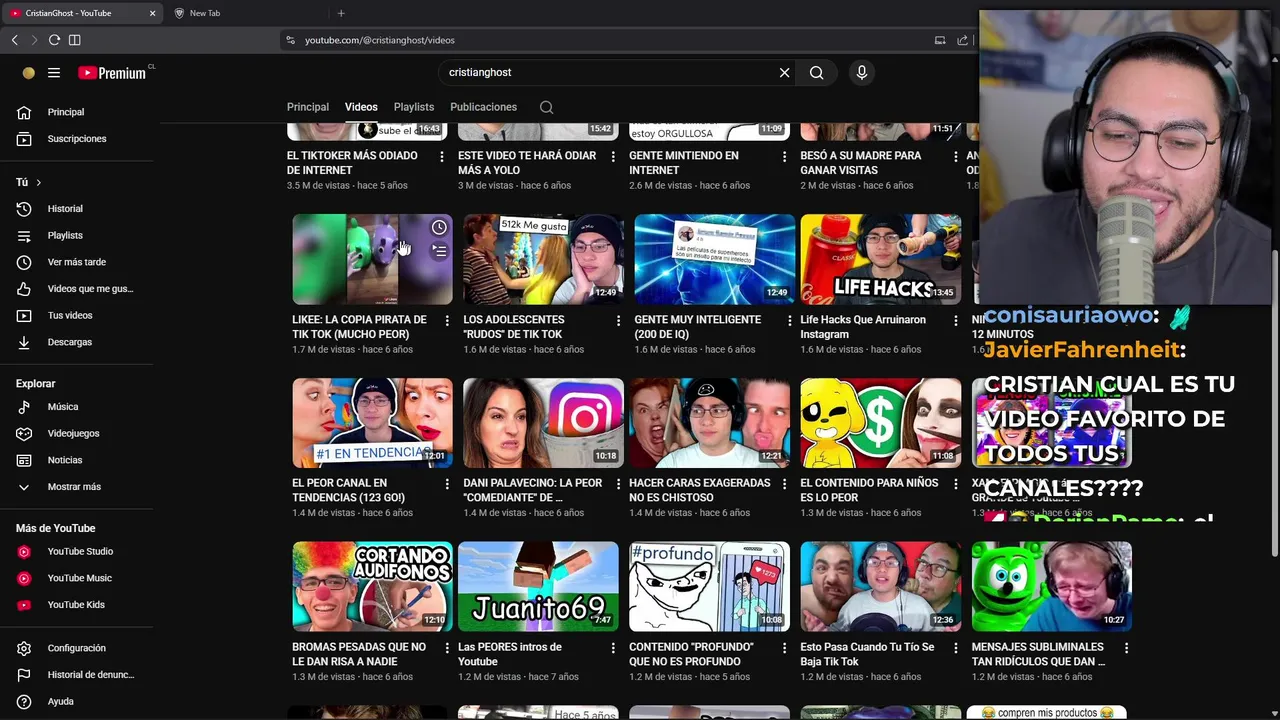Click Life Hacks thumbnail image
1280x720 pixels.
click(881, 259)
